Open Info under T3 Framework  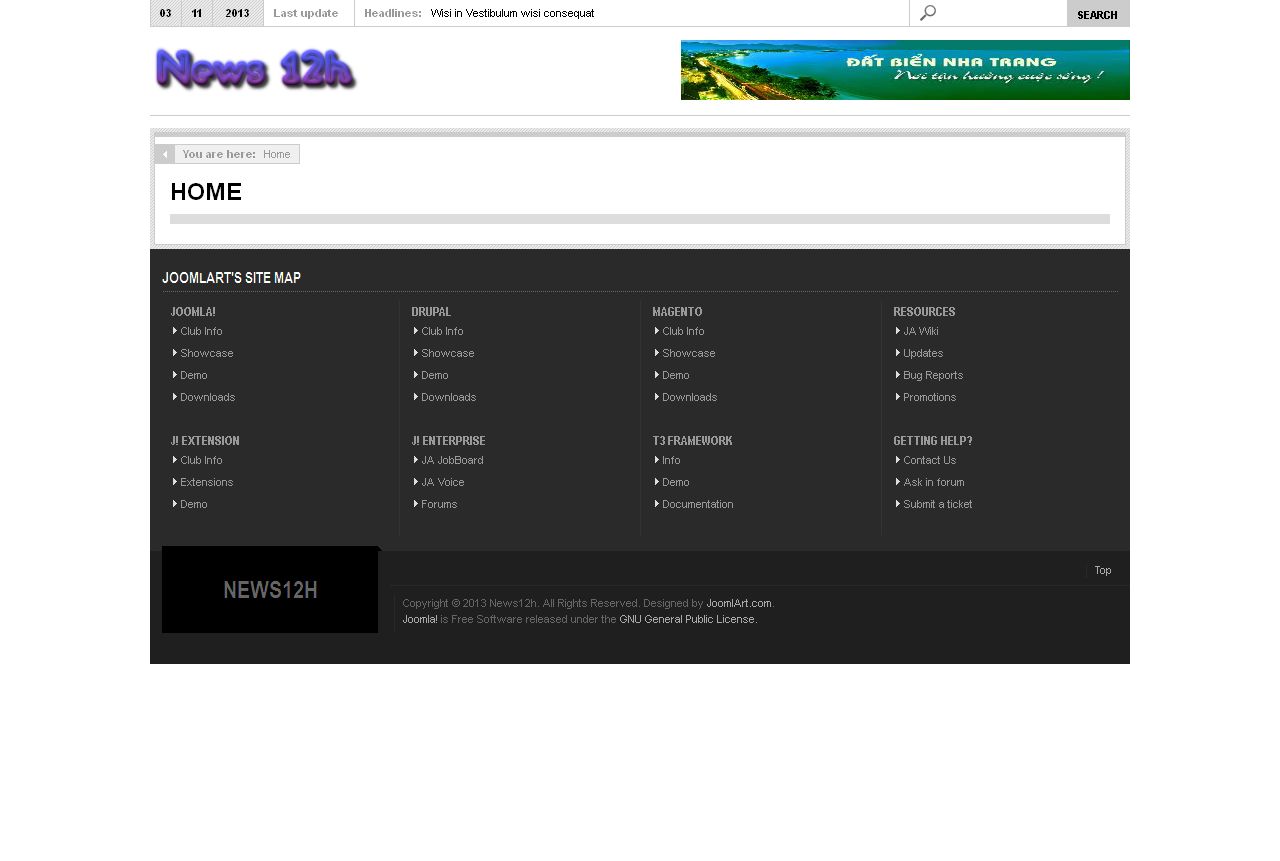(x=671, y=460)
